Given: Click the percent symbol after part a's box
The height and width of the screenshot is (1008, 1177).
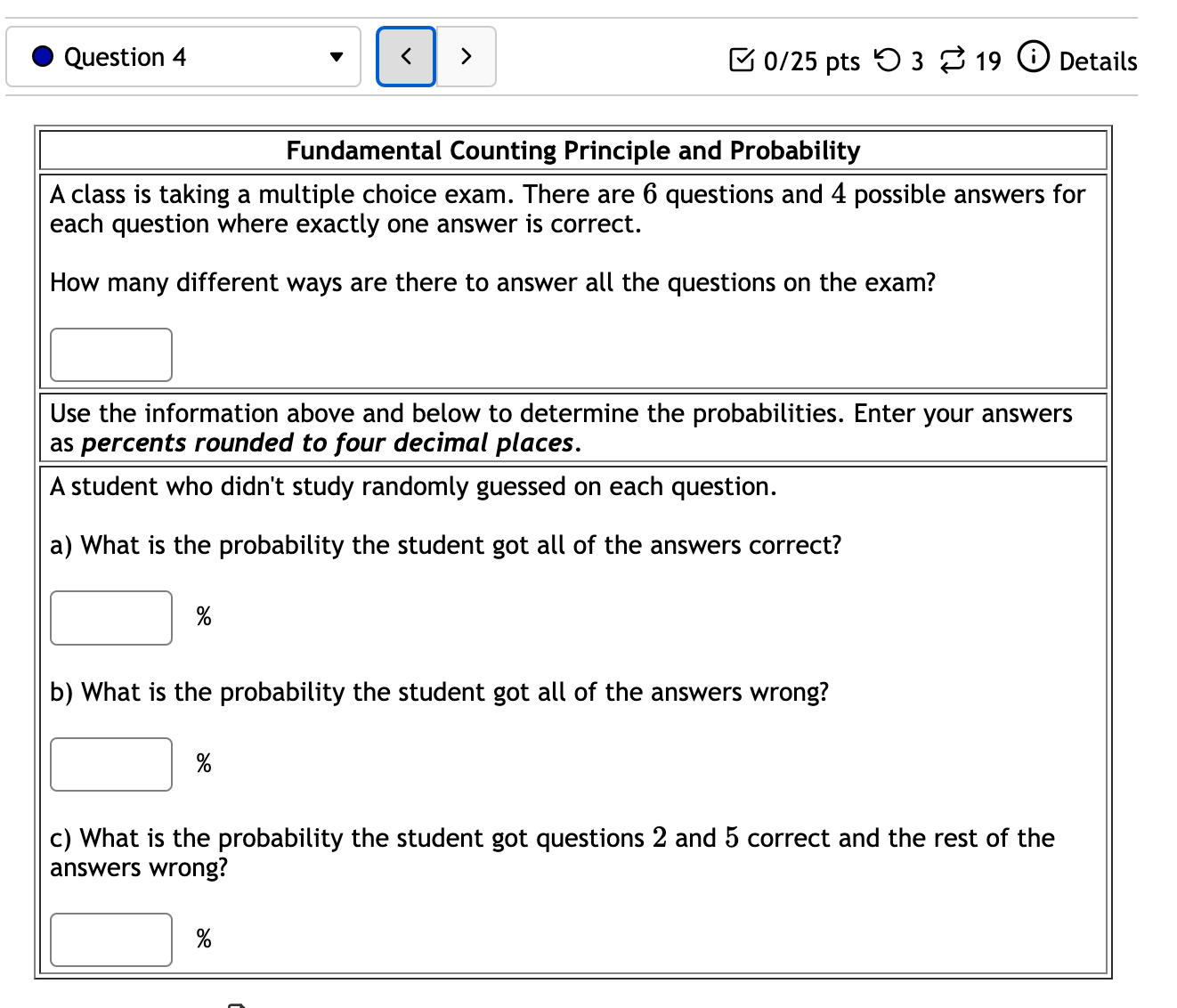Looking at the screenshot, I should point(202,615).
